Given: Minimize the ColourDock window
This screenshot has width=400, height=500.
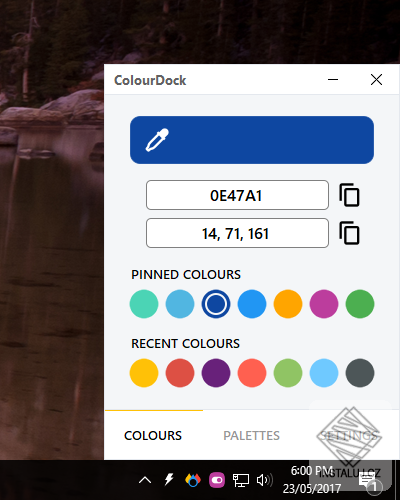Looking at the screenshot, I should click(333, 80).
